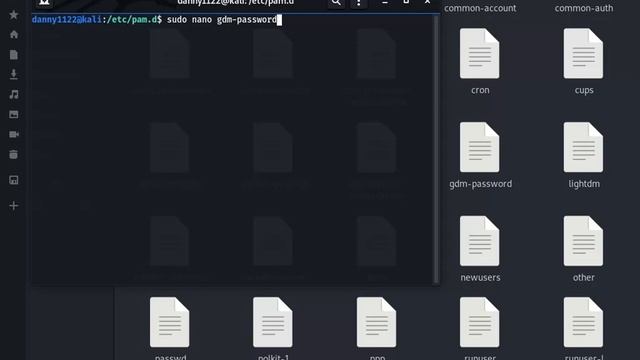Select the runuser file icon

[480, 322]
